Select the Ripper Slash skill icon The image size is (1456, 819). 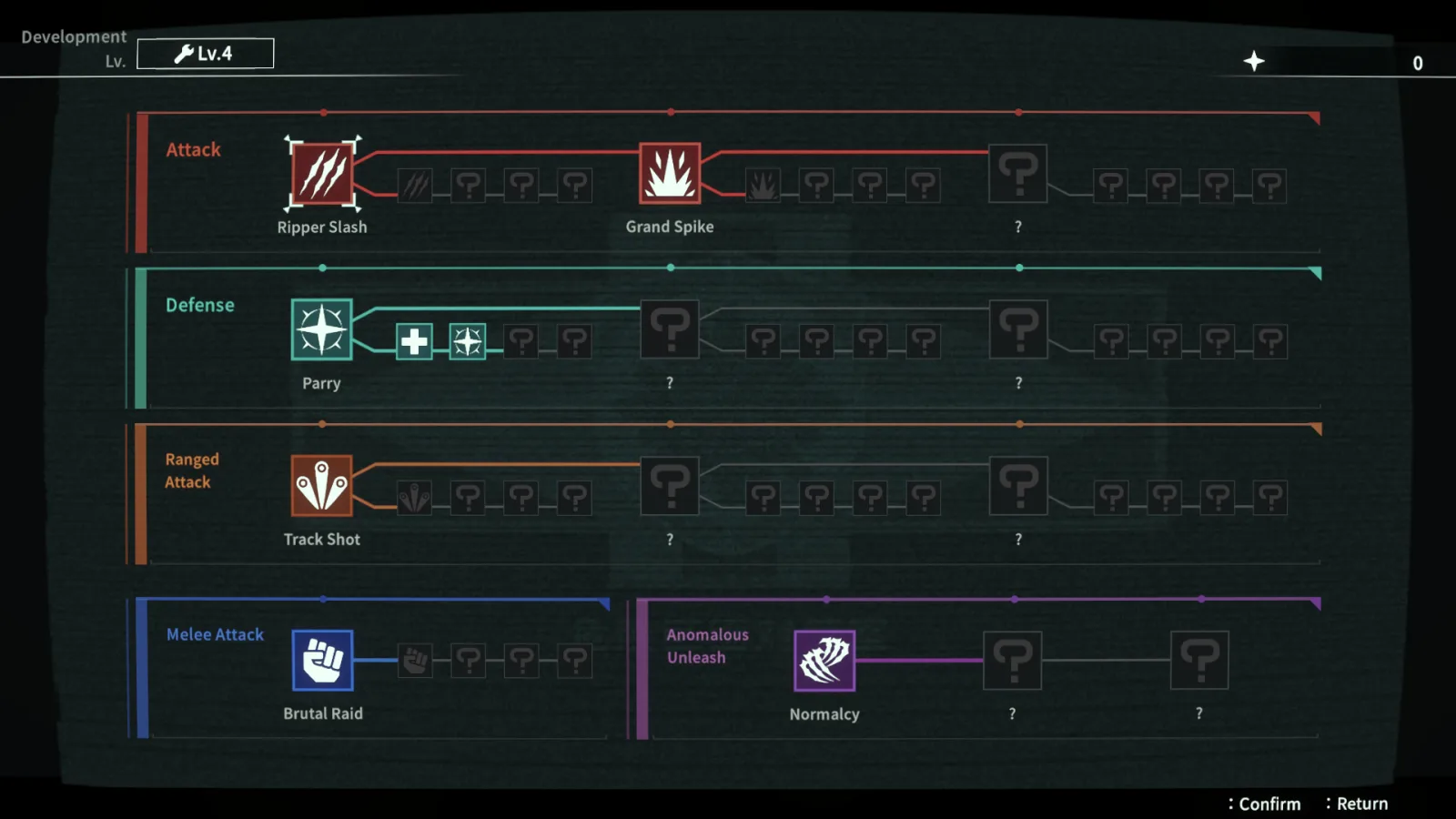point(322,173)
